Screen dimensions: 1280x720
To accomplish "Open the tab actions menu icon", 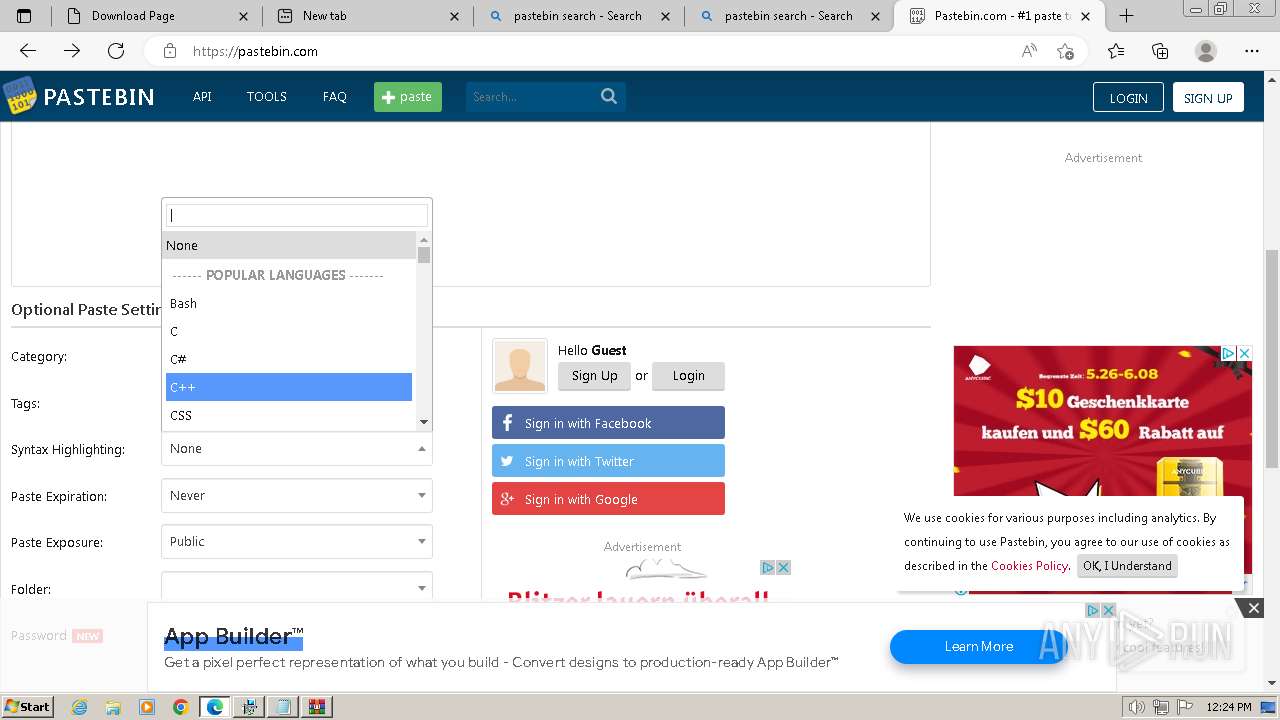I will point(24,16).
